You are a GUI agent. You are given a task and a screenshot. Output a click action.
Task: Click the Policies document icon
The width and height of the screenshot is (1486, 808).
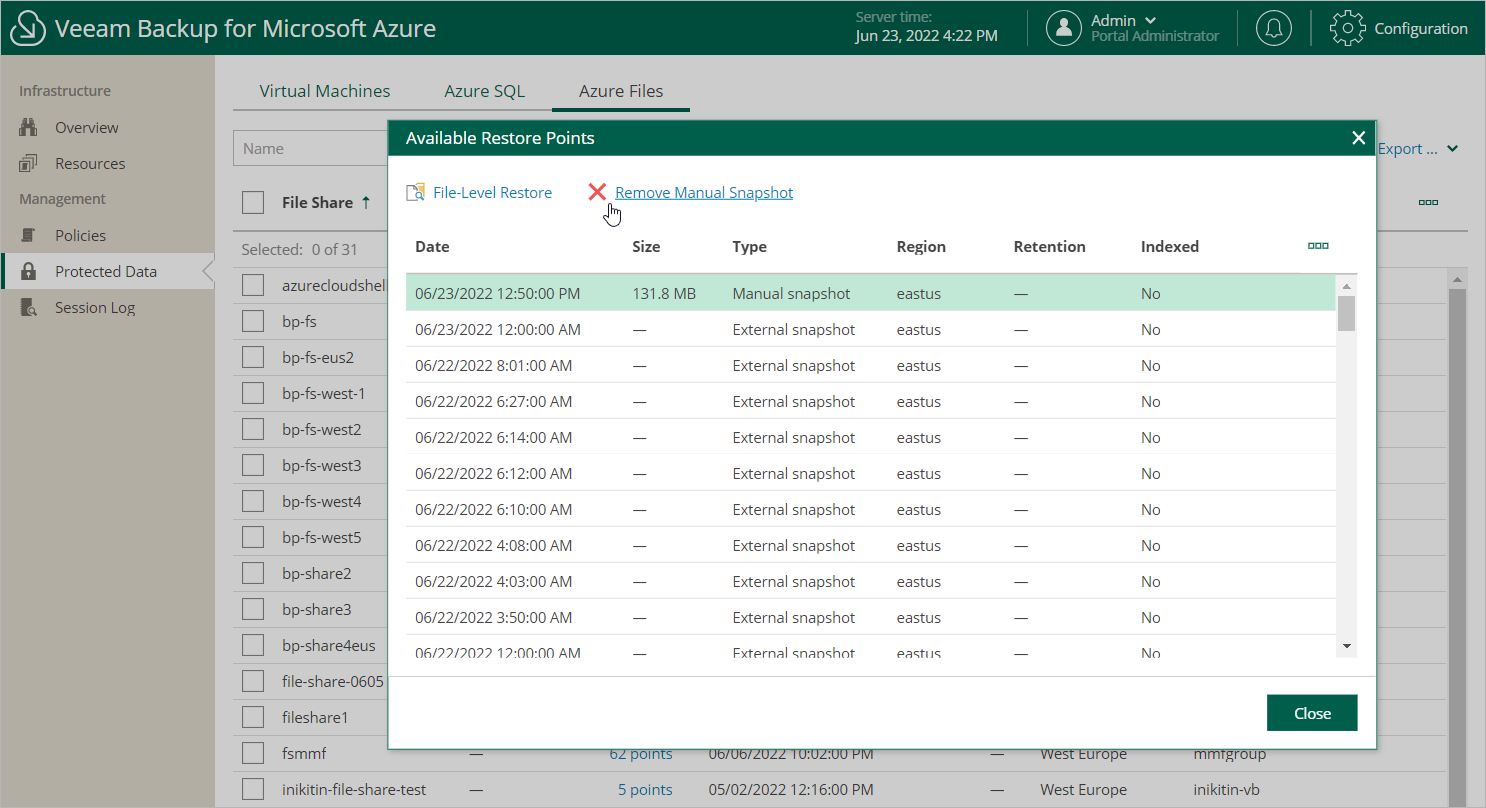tap(28, 235)
